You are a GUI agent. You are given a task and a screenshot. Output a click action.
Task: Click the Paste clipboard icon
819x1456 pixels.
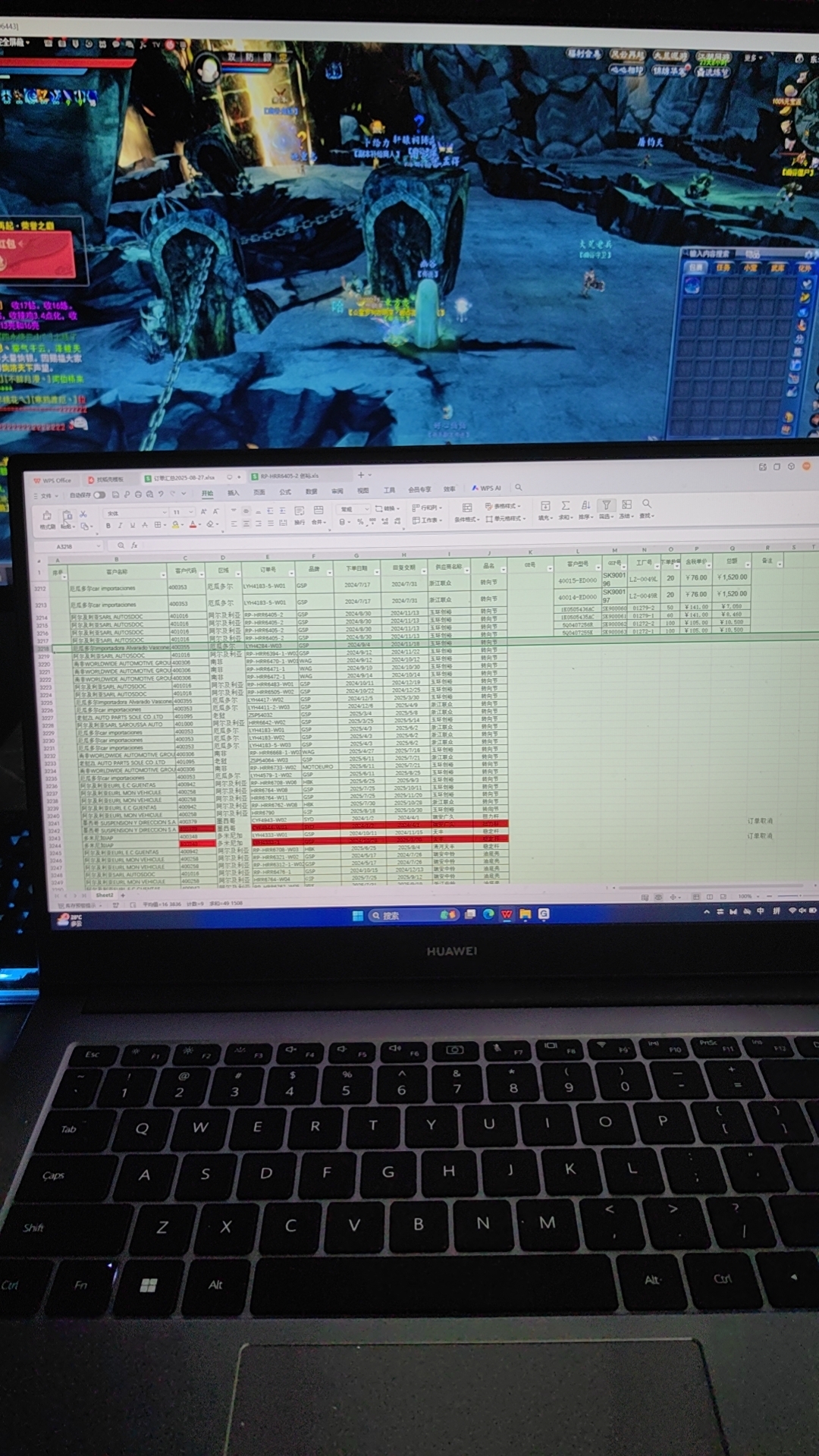67,515
